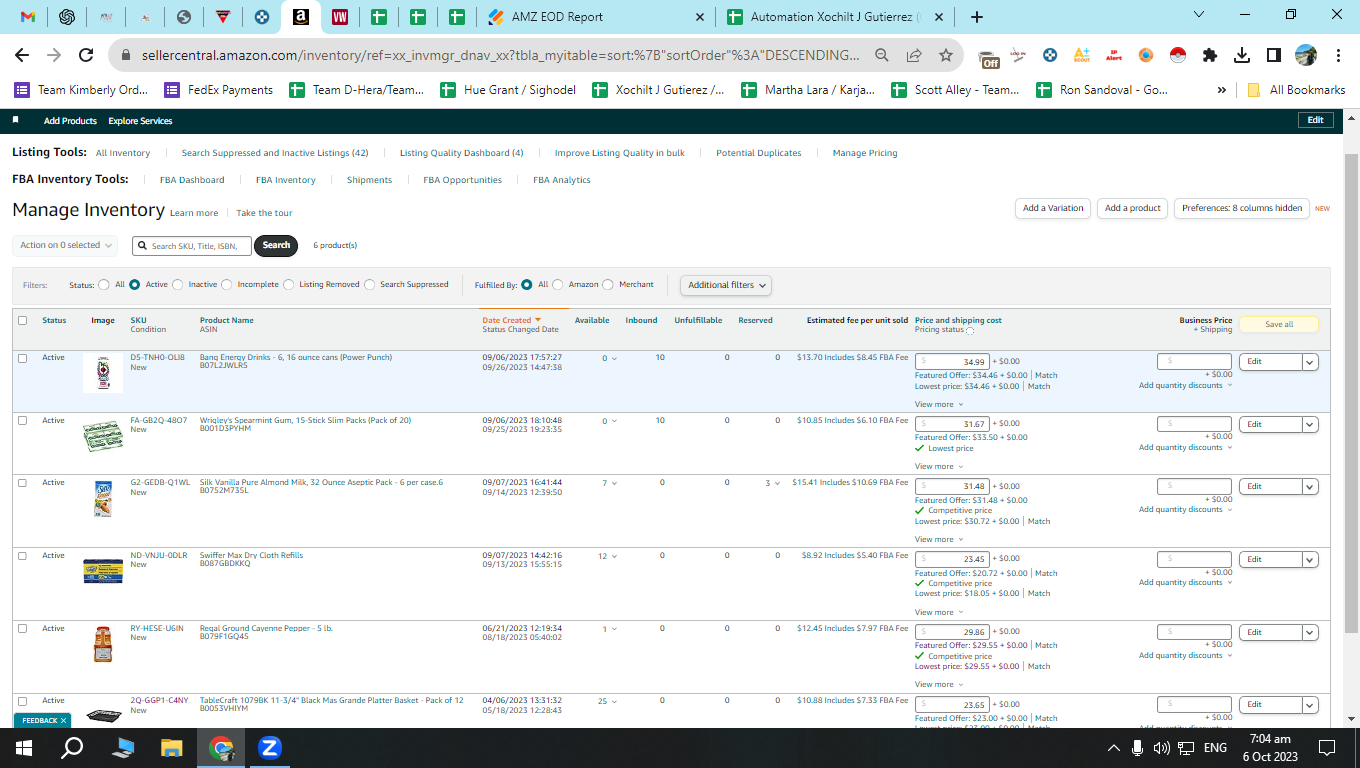
Task: Edit the 34.99 price field for Bang Energy
Action: click(952, 361)
